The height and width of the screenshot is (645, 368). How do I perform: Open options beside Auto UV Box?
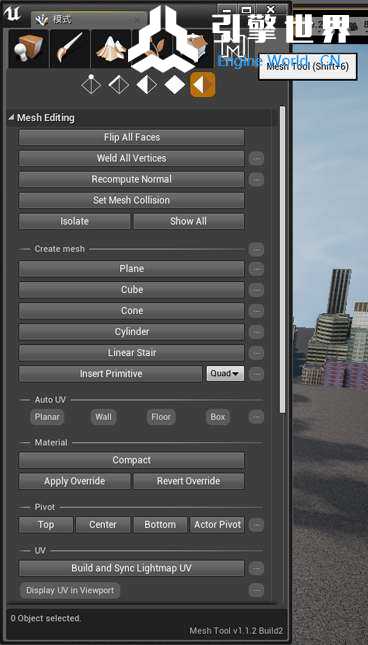(x=256, y=417)
